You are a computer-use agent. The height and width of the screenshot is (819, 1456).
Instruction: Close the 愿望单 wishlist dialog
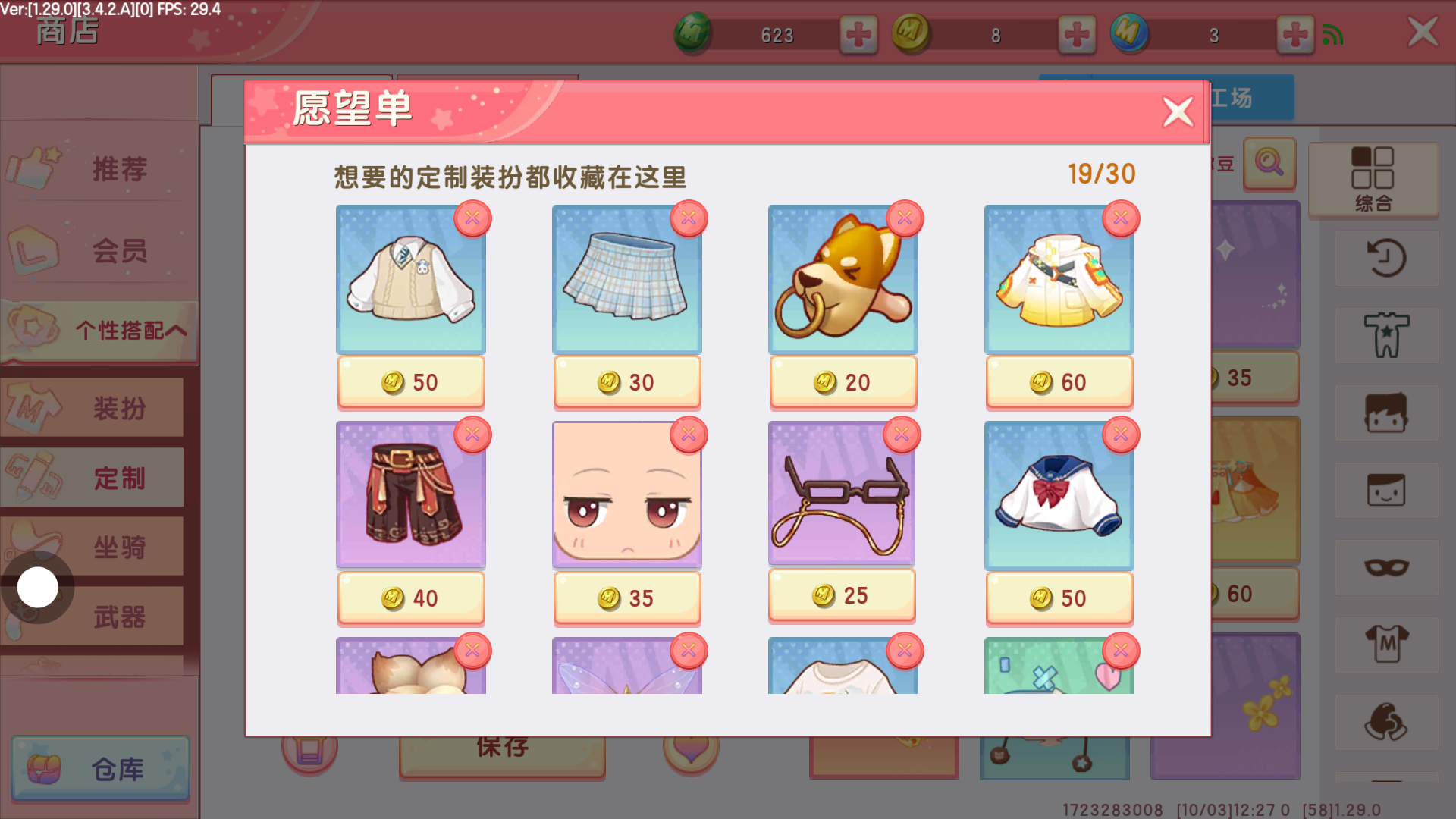(1178, 112)
